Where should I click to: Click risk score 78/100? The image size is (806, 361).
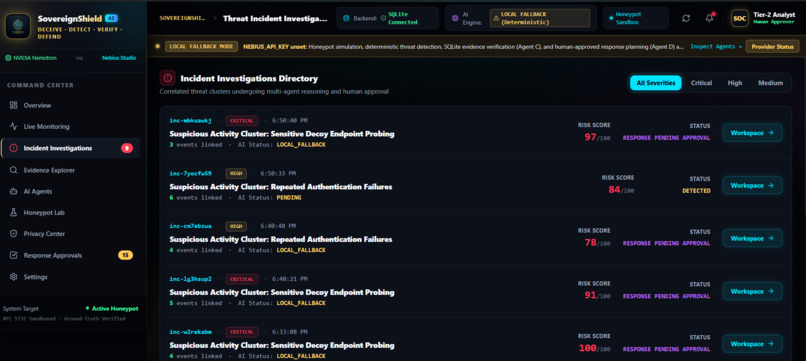[x=597, y=243]
